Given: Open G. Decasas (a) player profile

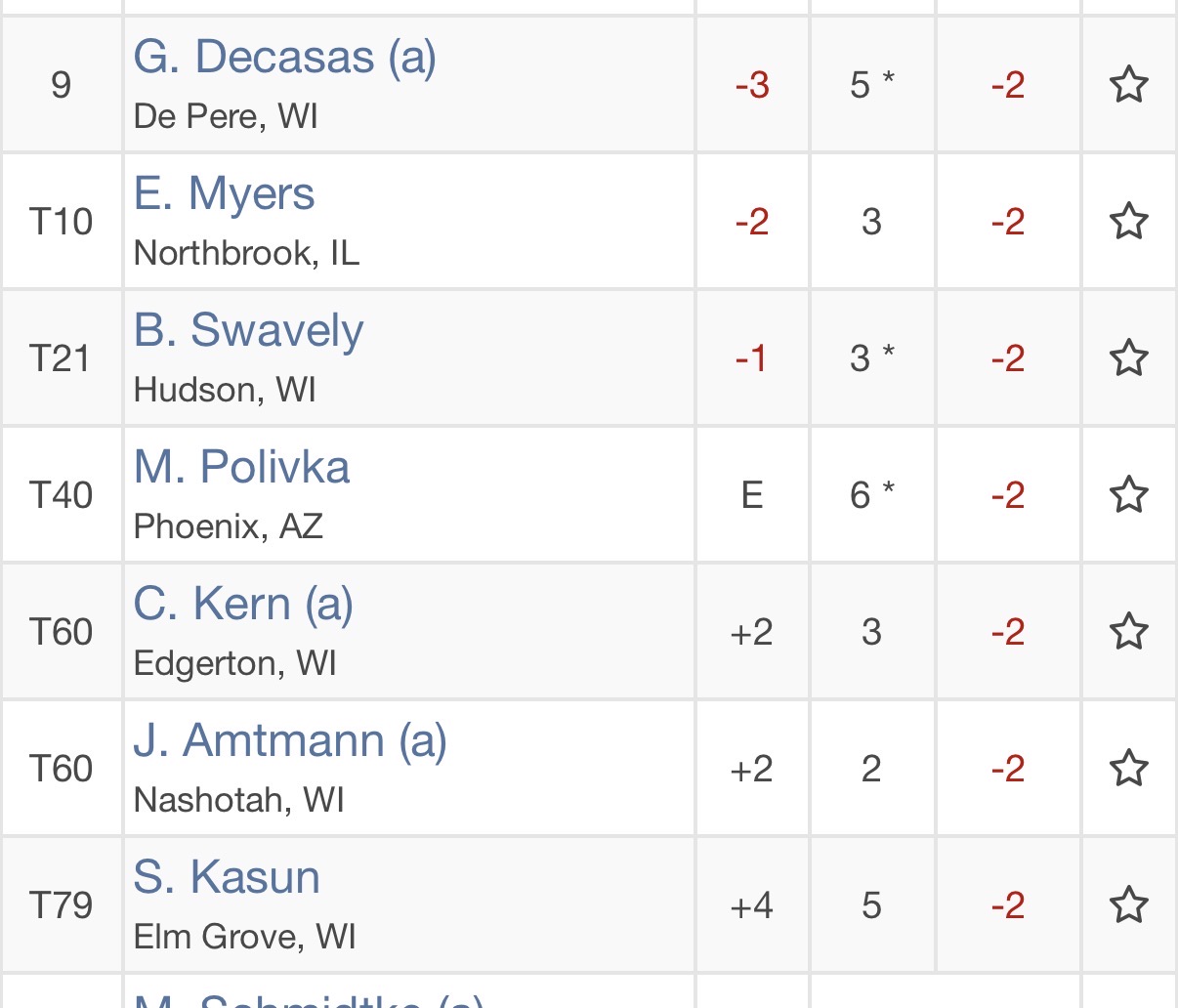Looking at the screenshot, I should pyautogui.click(x=285, y=58).
